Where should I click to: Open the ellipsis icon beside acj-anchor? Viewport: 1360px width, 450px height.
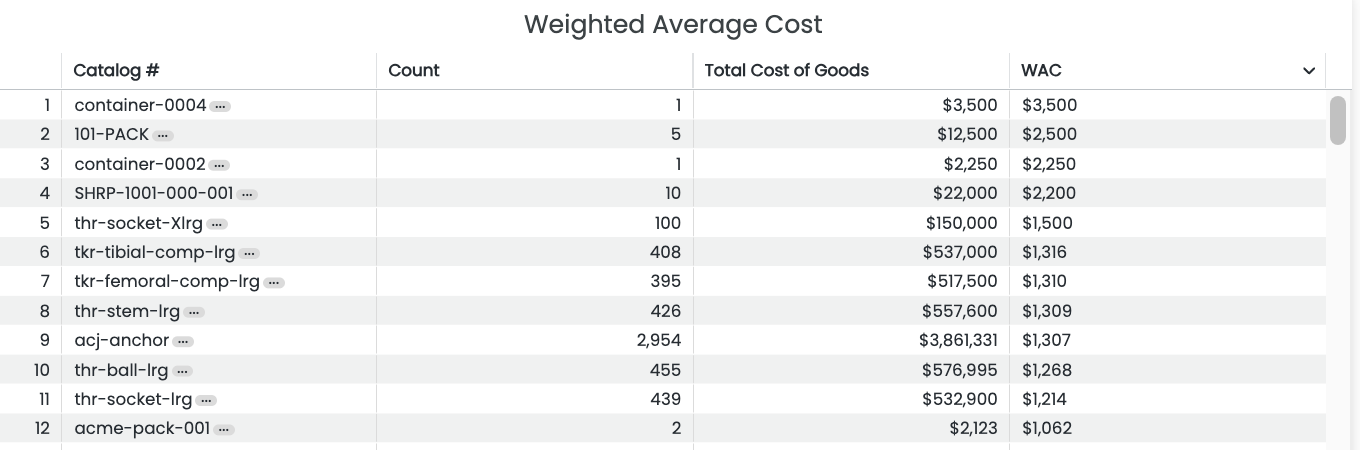[x=182, y=341]
